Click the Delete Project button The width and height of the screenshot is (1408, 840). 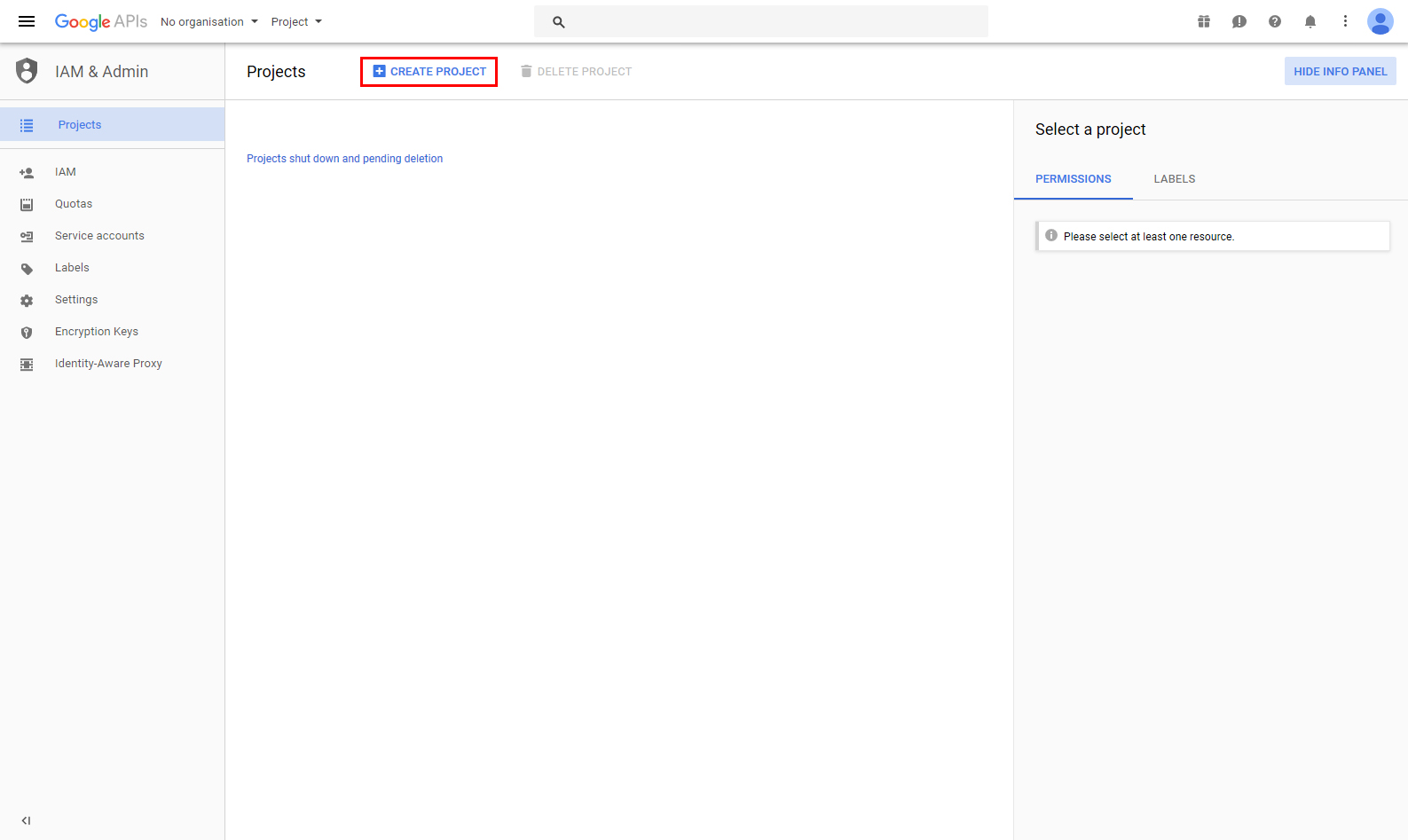[576, 71]
